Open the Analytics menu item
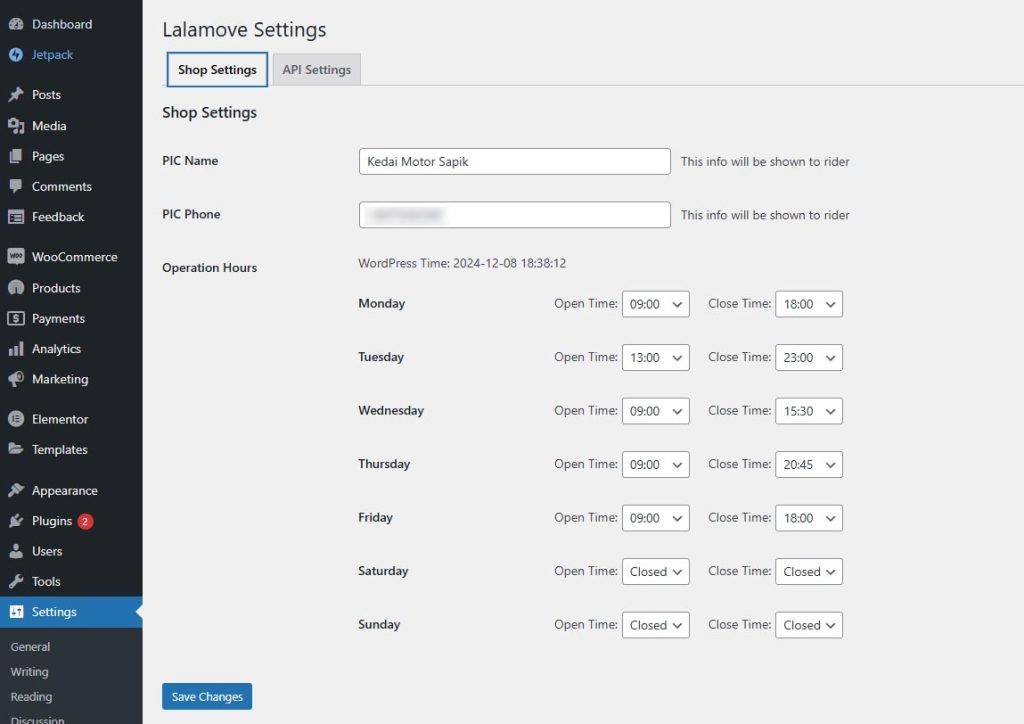Image resolution: width=1024 pixels, height=724 pixels. (x=71, y=349)
